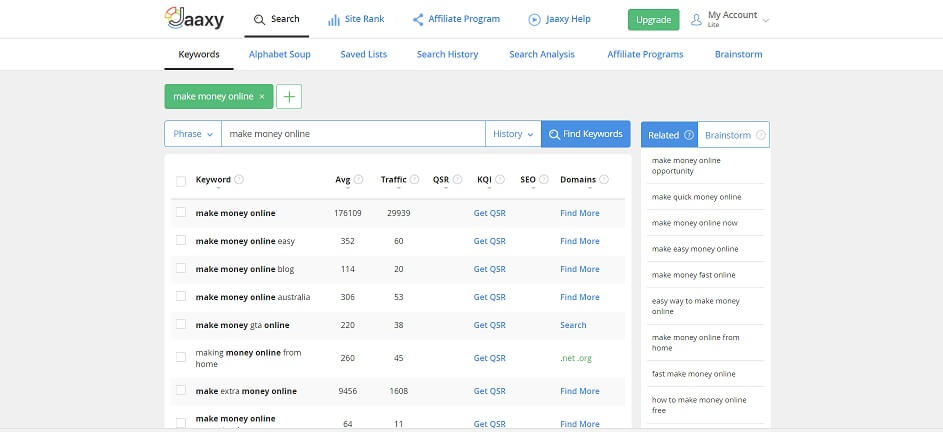The height and width of the screenshot is (432, 943).
Task: Check the box for make money online australia
Action: (181, 296)
